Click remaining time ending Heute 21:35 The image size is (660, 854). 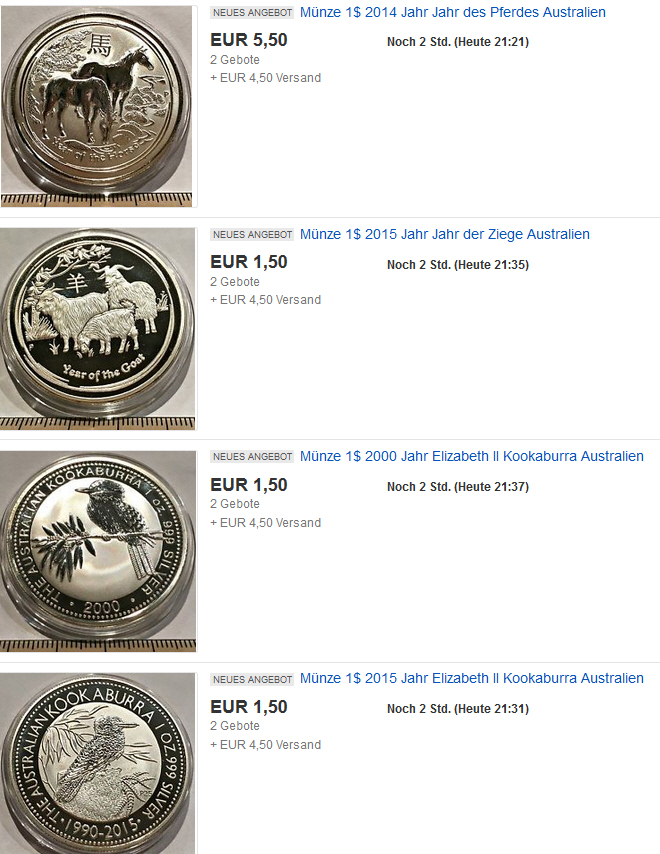pos(457,265)
